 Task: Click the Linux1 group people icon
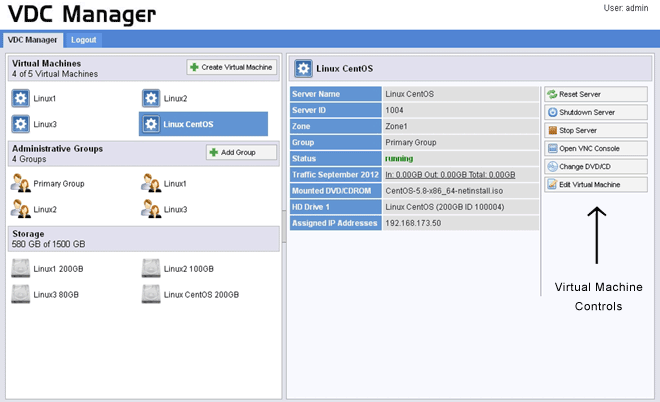click(x=151, y=183)
